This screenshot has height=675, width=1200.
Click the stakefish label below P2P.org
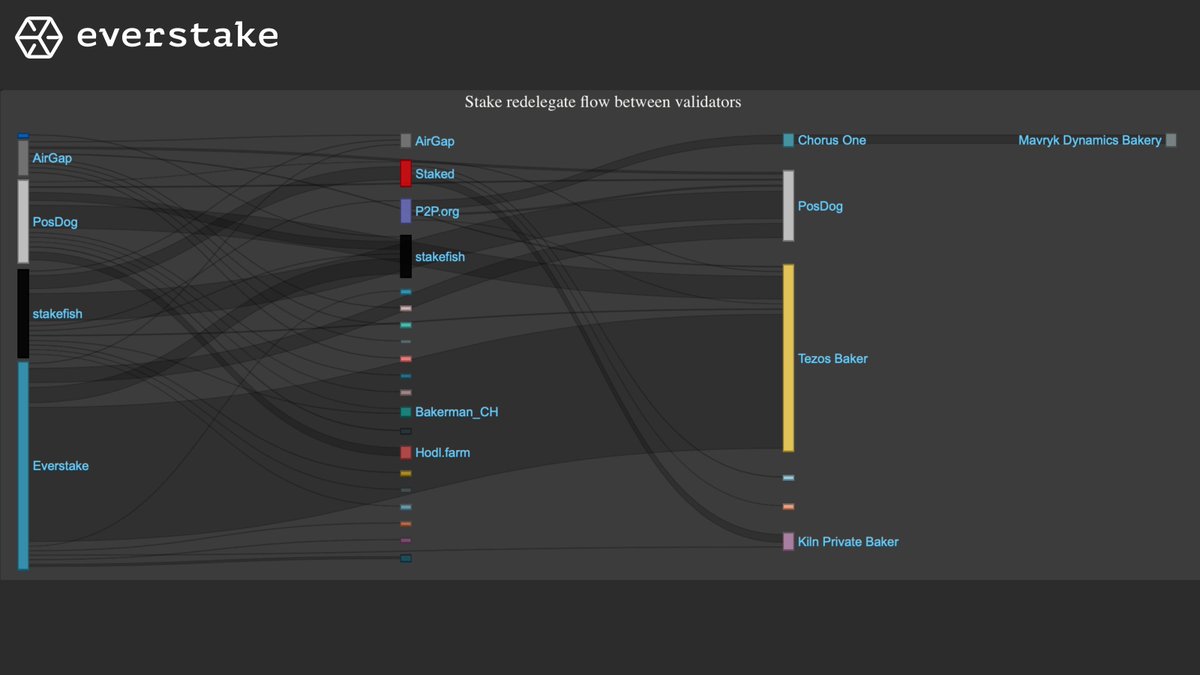(x=440, y=257)
